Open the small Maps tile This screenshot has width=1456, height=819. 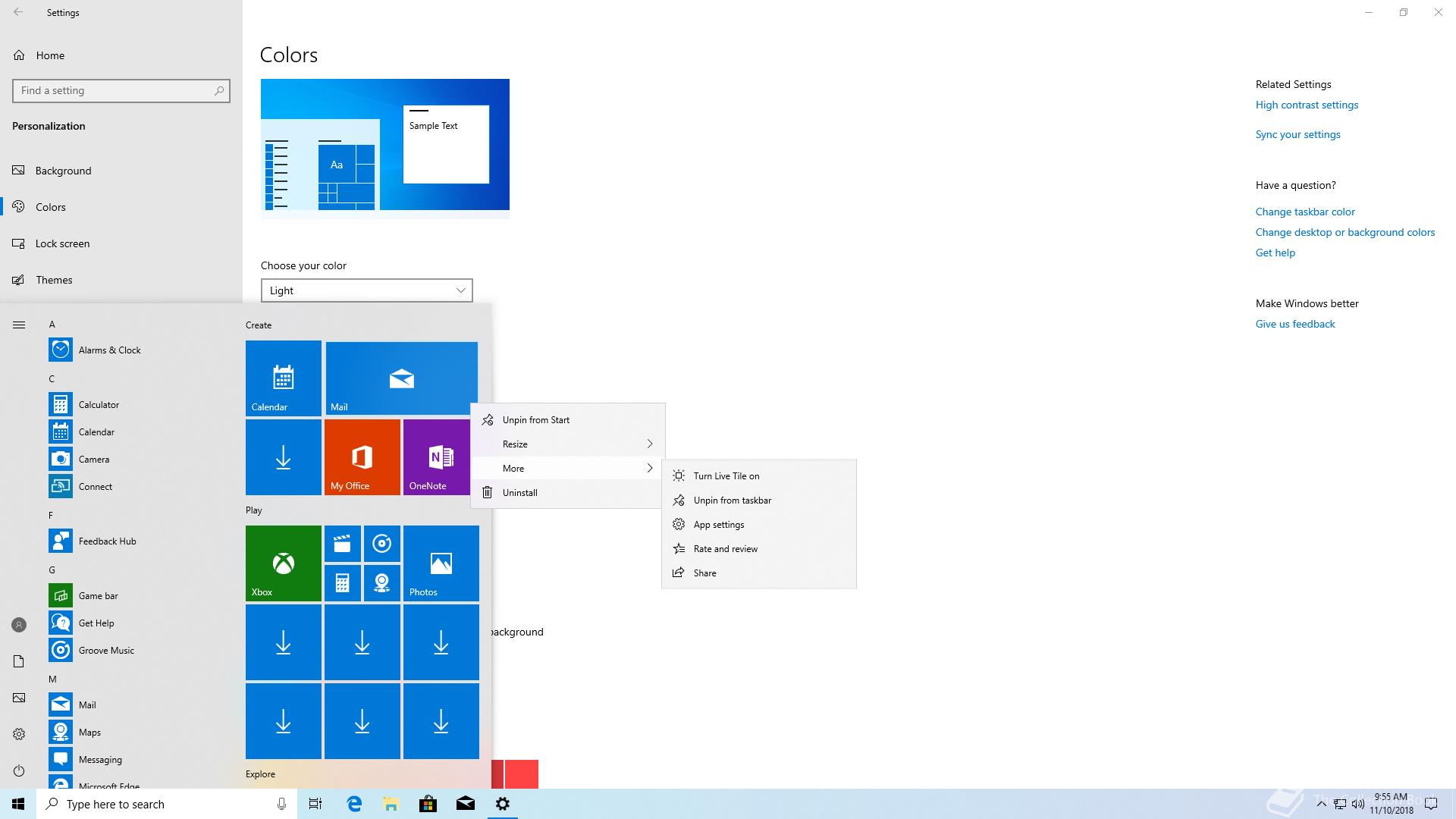[382, 583]
